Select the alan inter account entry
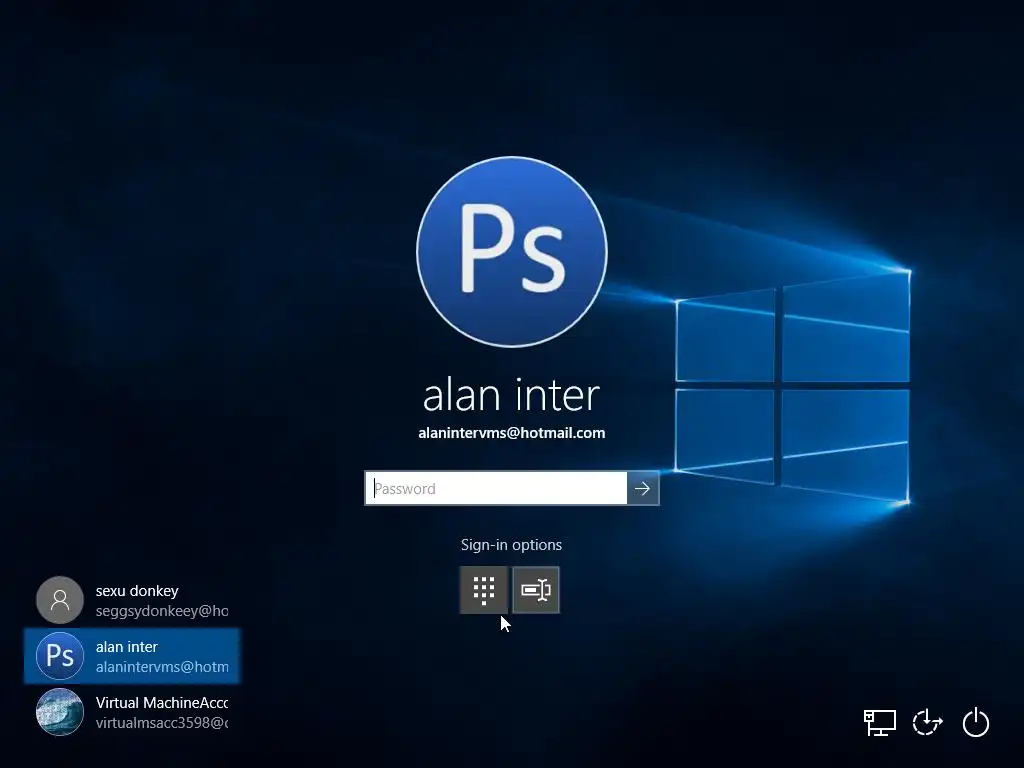1024x768 pixels. [132, 656]
